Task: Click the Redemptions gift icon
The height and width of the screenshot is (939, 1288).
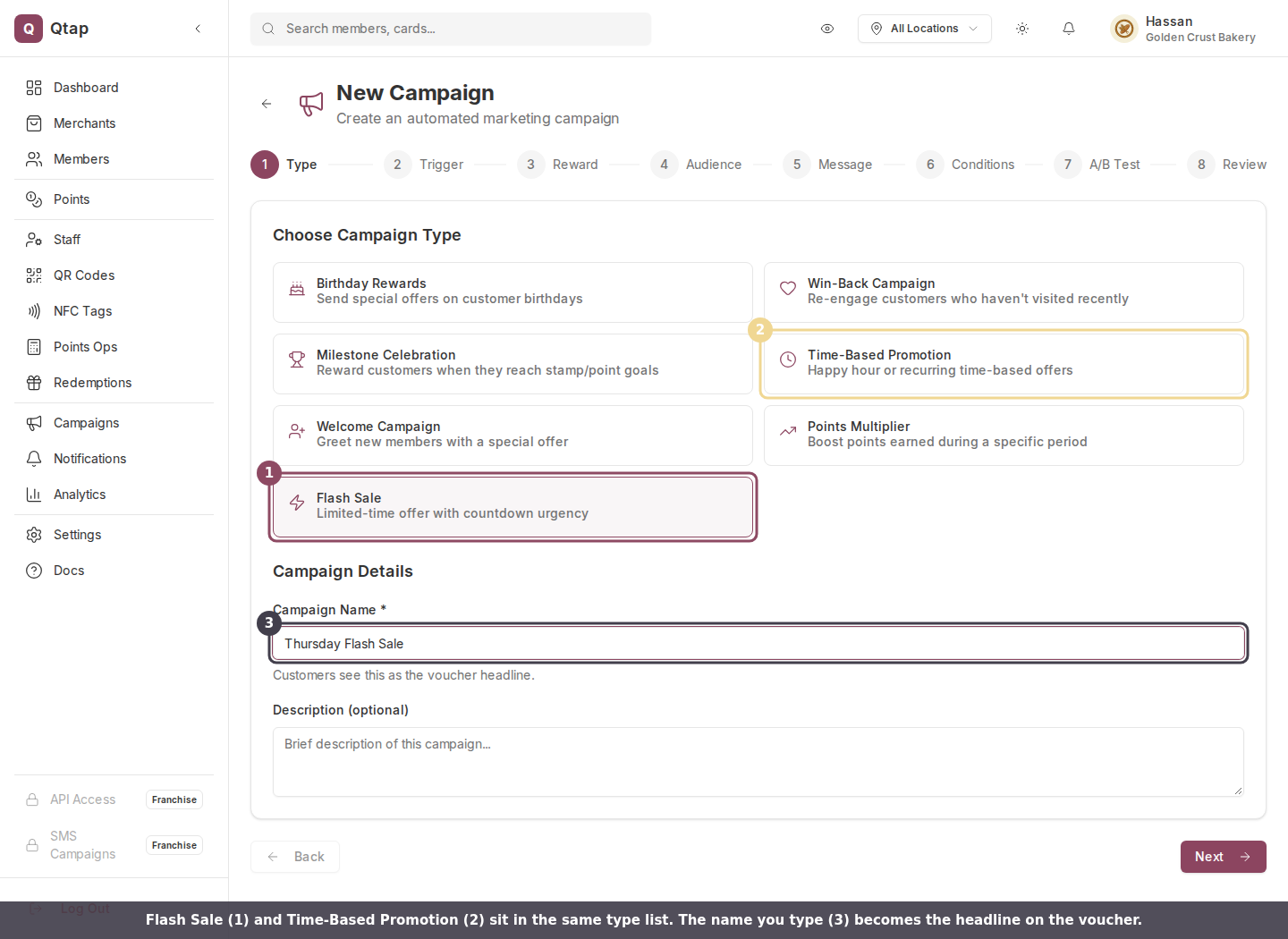Action: (34, 383)
